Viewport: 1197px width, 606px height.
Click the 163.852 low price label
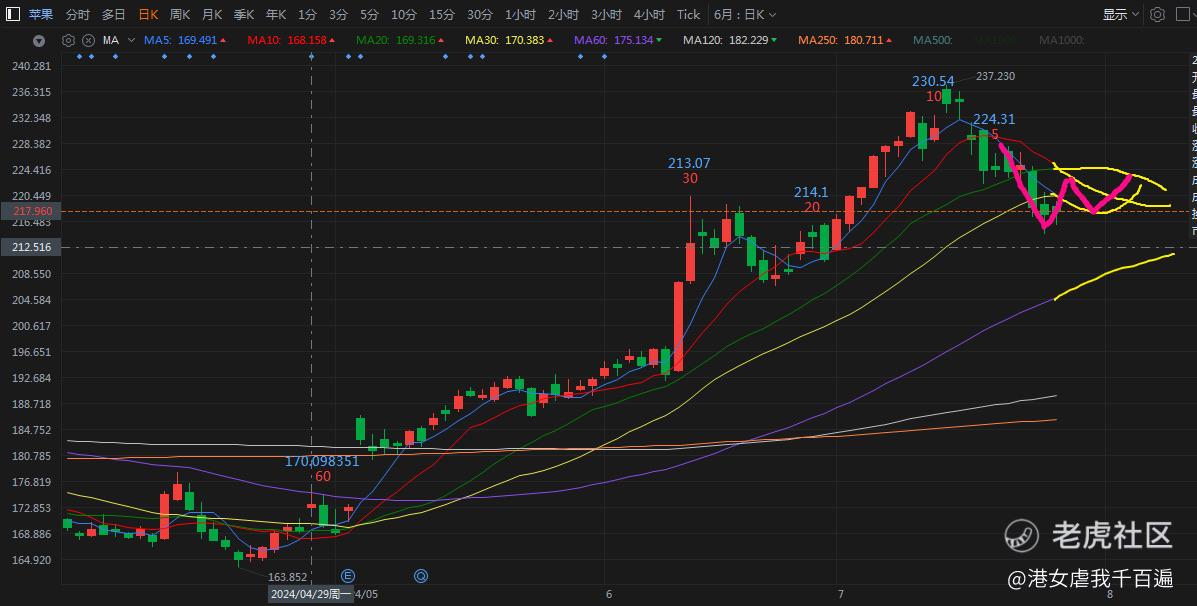pyautogui.click(x=287, y=578)
